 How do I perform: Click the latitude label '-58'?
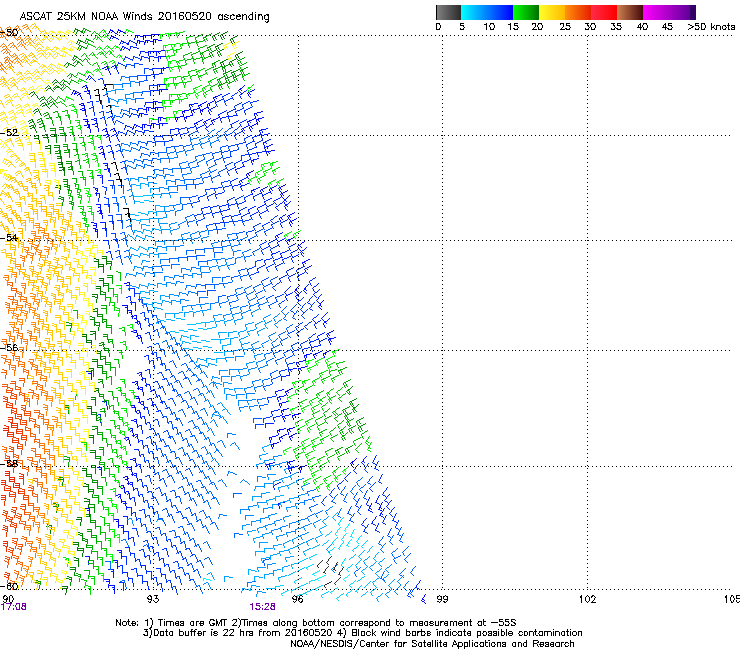pyautogui.click(x=9, y=464)
